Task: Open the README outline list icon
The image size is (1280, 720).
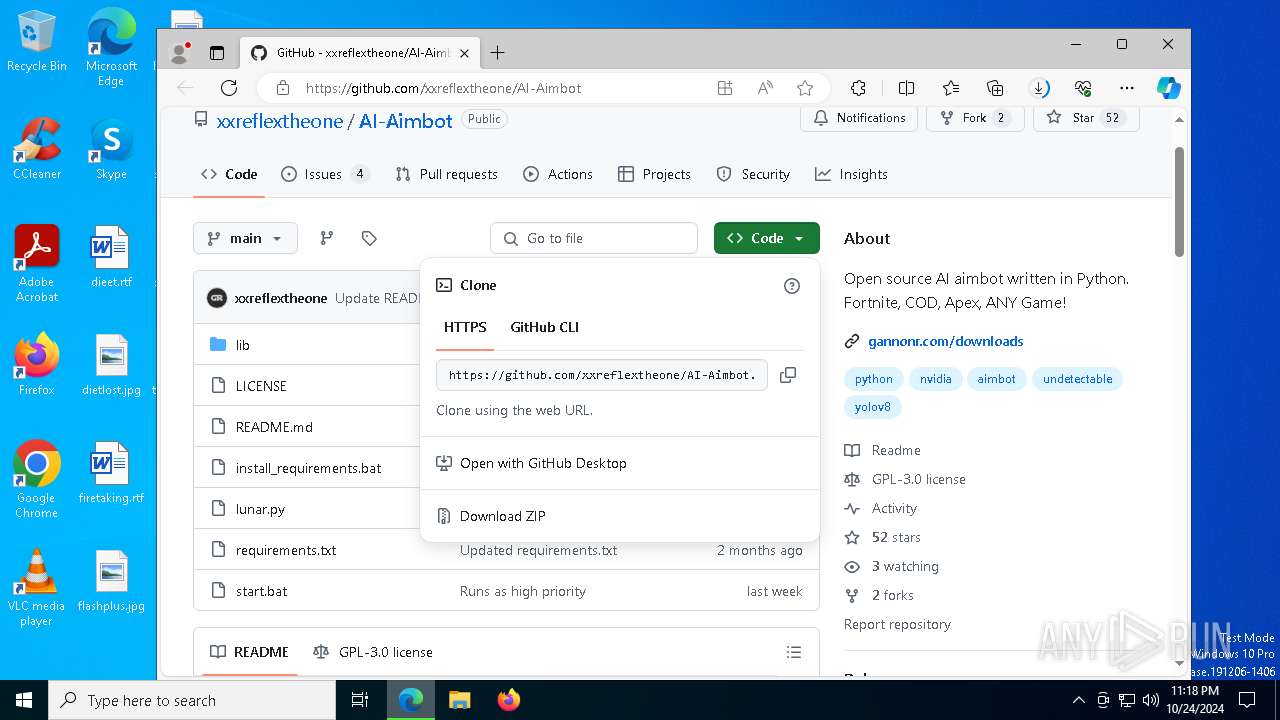Action: coord(794,652)
